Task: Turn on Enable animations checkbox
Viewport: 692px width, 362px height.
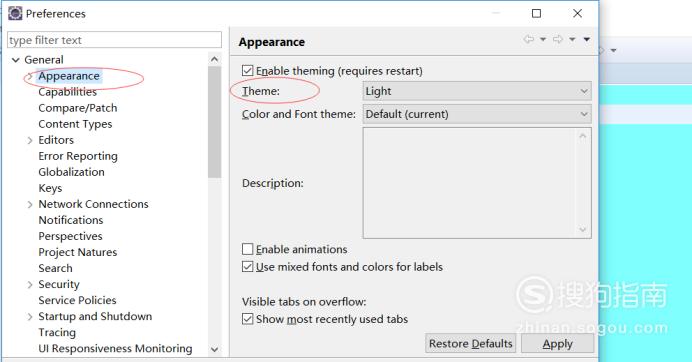Action: [248, 249]
